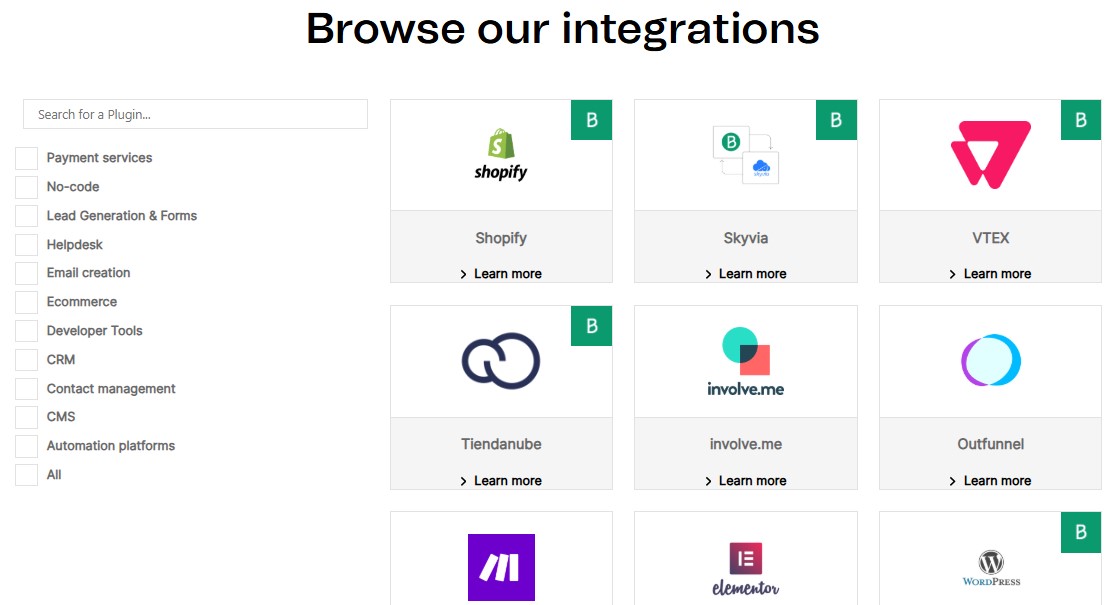Screen dimensions: 1119x605
Task: Click green B badge on VTEX card
Action: (x=1081, y=120)
